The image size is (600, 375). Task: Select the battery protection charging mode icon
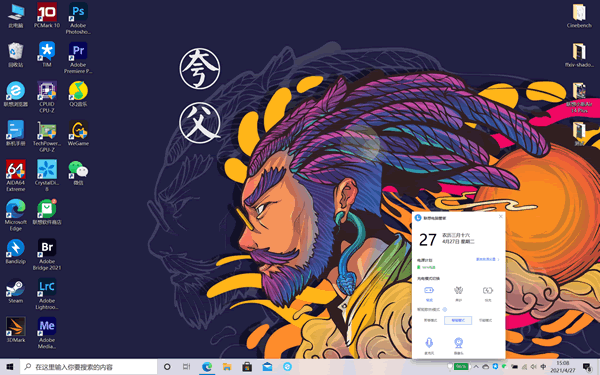pos(458,290)
